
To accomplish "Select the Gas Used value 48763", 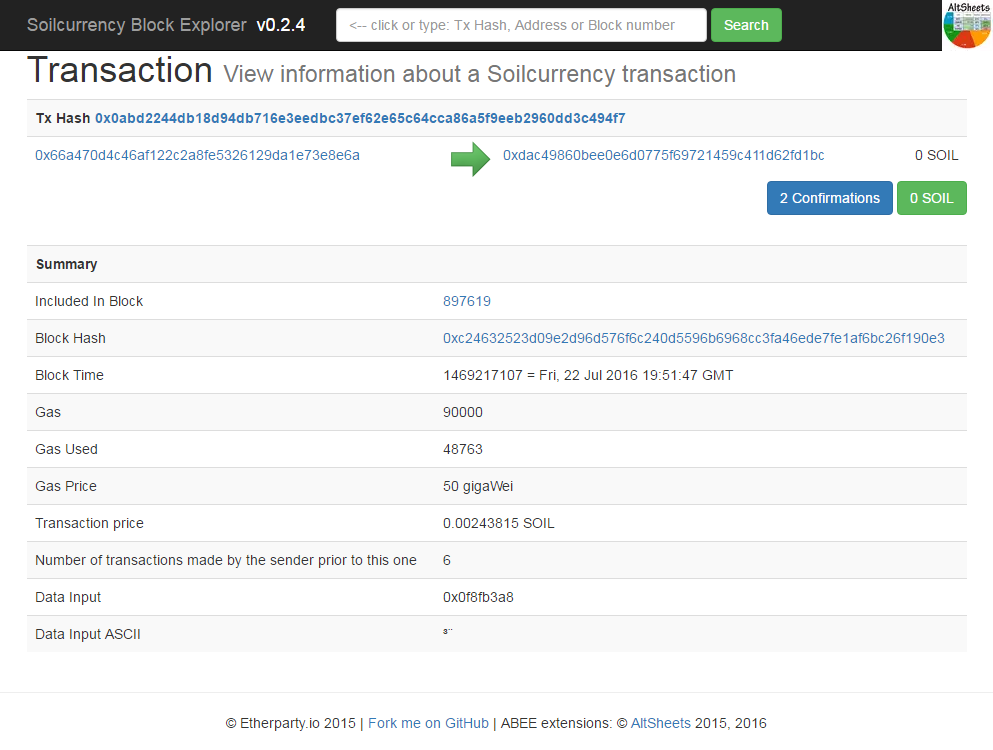I will tap(462, 449).
